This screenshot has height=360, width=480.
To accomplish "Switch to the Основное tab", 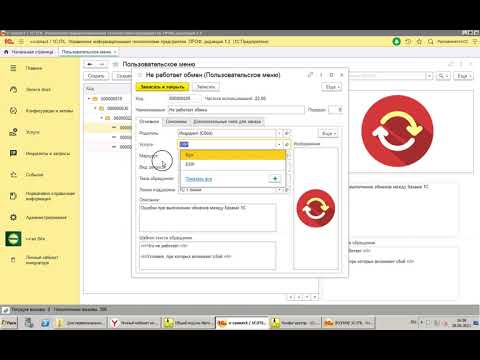I will click(149, 122).
